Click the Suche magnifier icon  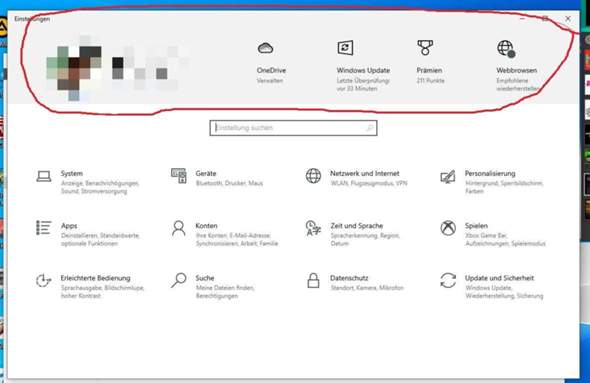pos(178,280)
